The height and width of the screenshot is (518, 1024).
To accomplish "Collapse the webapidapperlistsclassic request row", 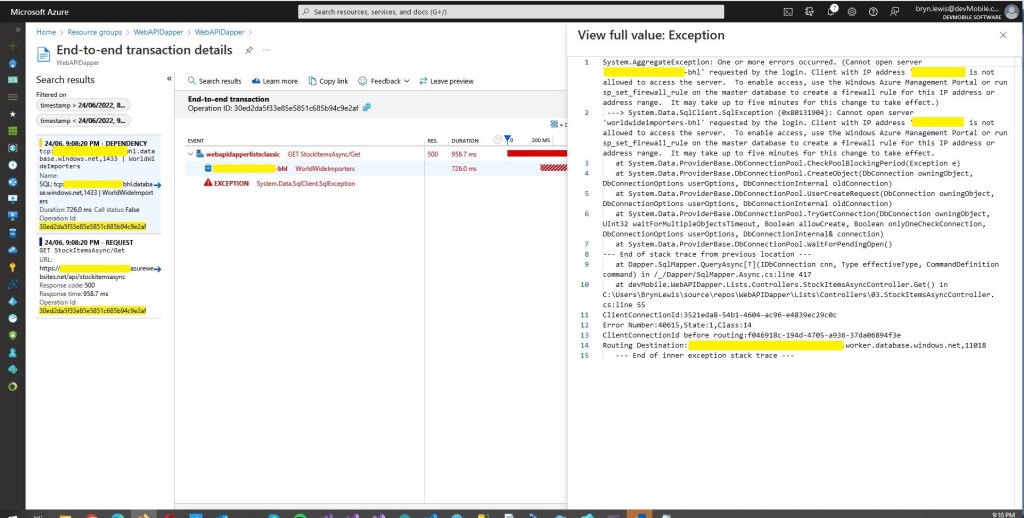I will (188, 154).
